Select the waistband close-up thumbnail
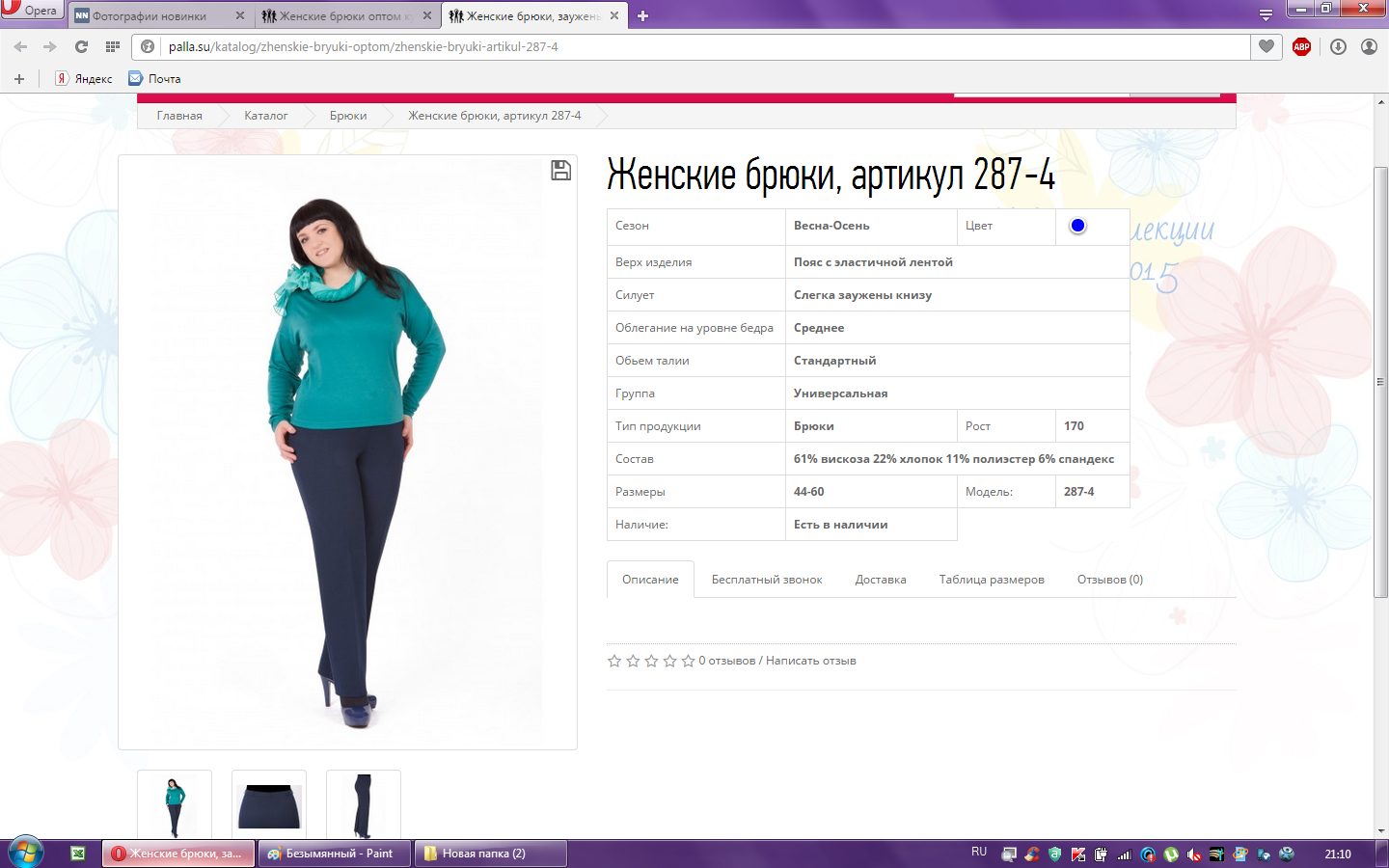 (x=269, y=805)
